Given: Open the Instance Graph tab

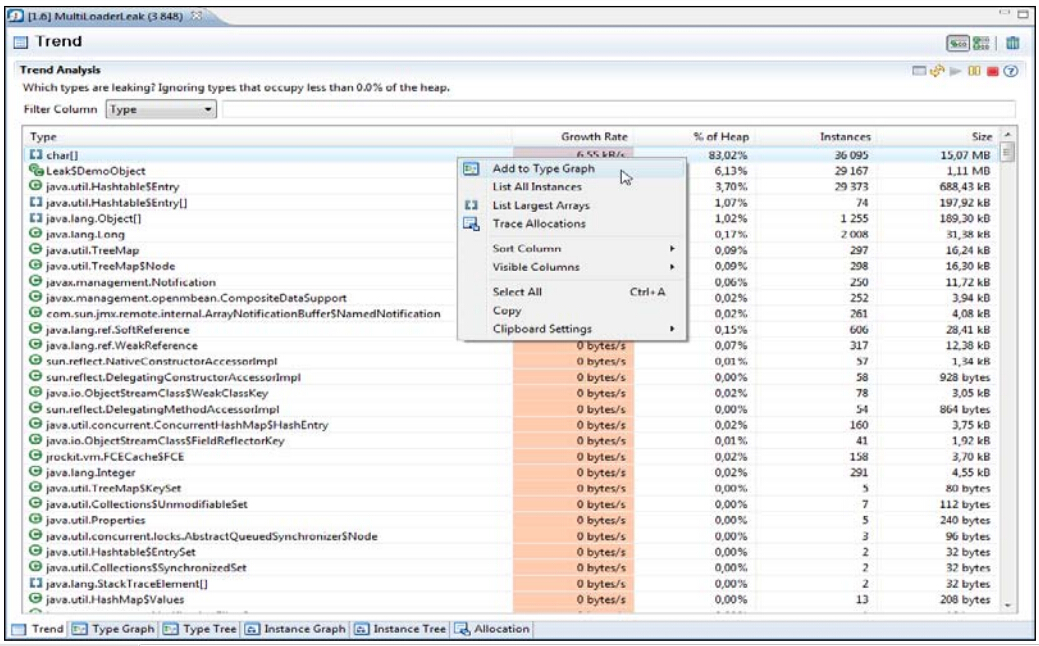Looking at the screenshot, I should click(x=296, y=629).
